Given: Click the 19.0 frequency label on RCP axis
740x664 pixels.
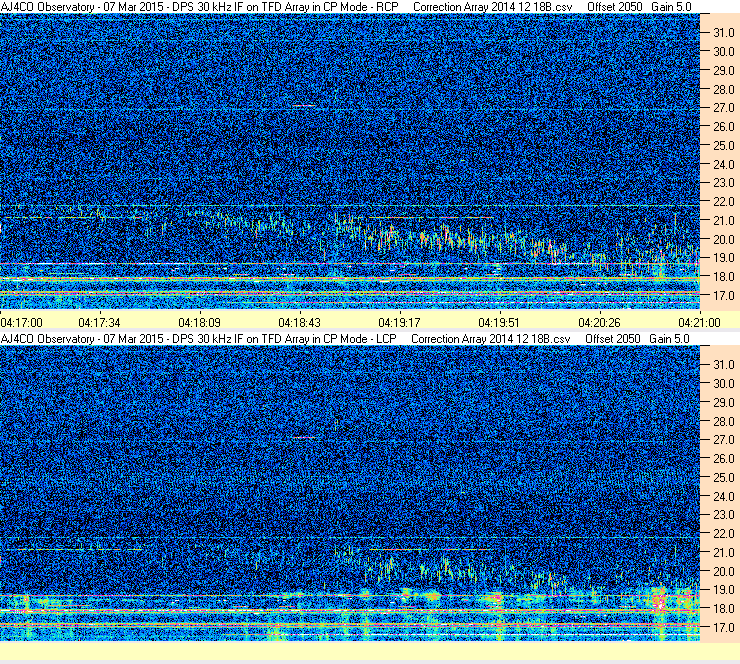Looking at the screenshot, I should pyautogui.click(x=723, y=258).
